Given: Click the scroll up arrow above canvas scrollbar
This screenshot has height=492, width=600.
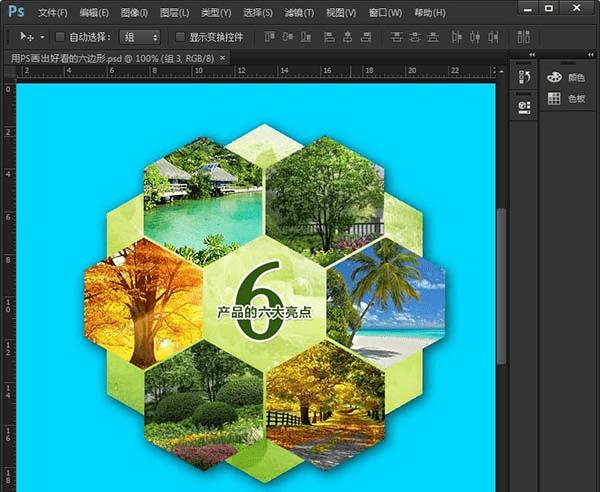Looking at the screenshot, I should 501,72.
